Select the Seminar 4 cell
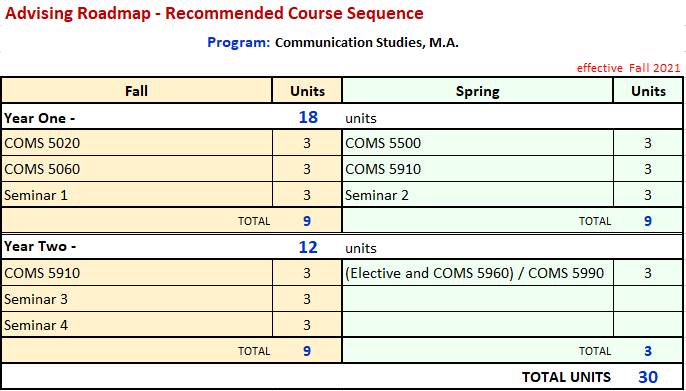 pyautogui.click(x=137, y=325)
